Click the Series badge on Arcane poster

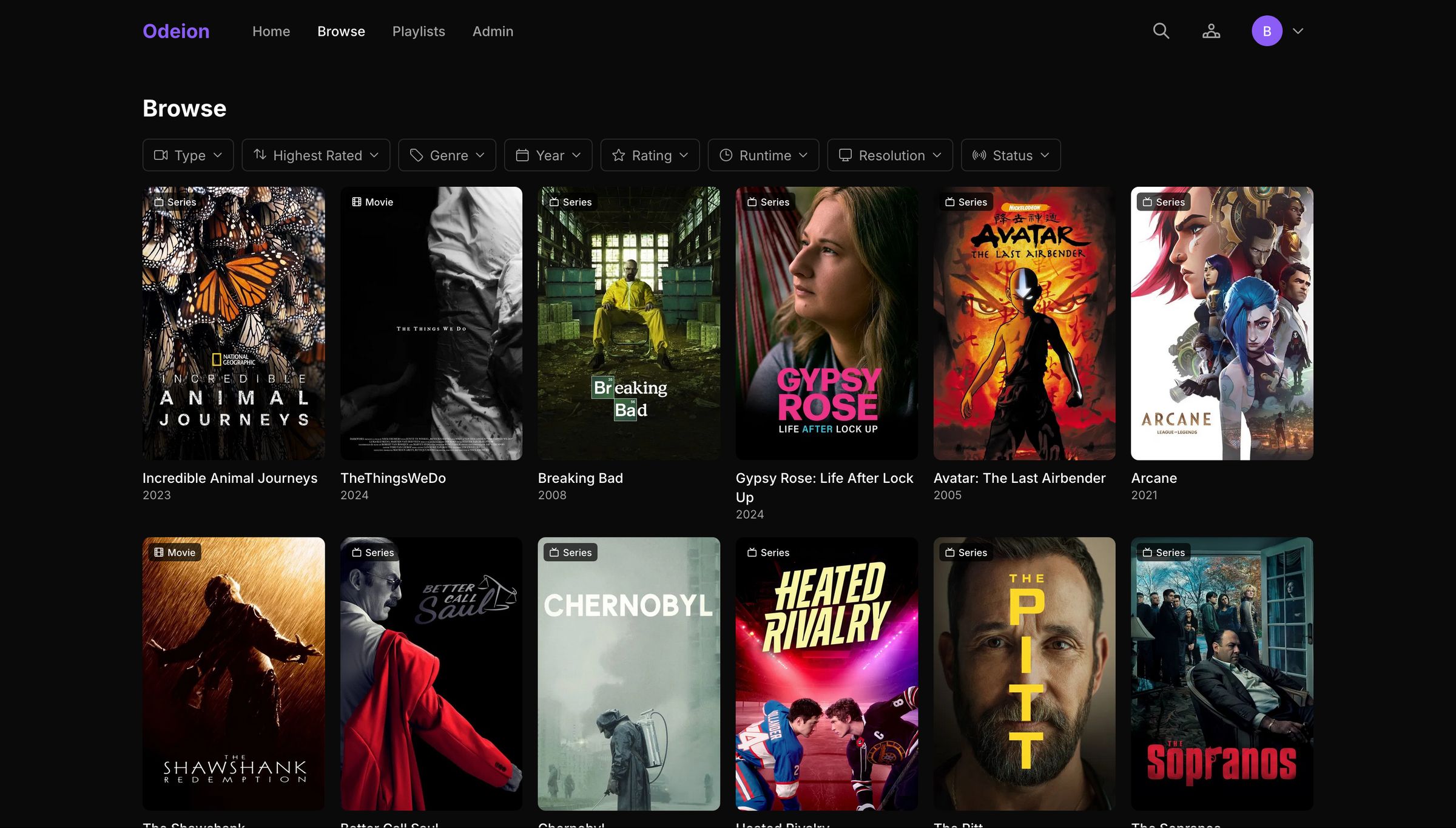(x=1164, y=202)
